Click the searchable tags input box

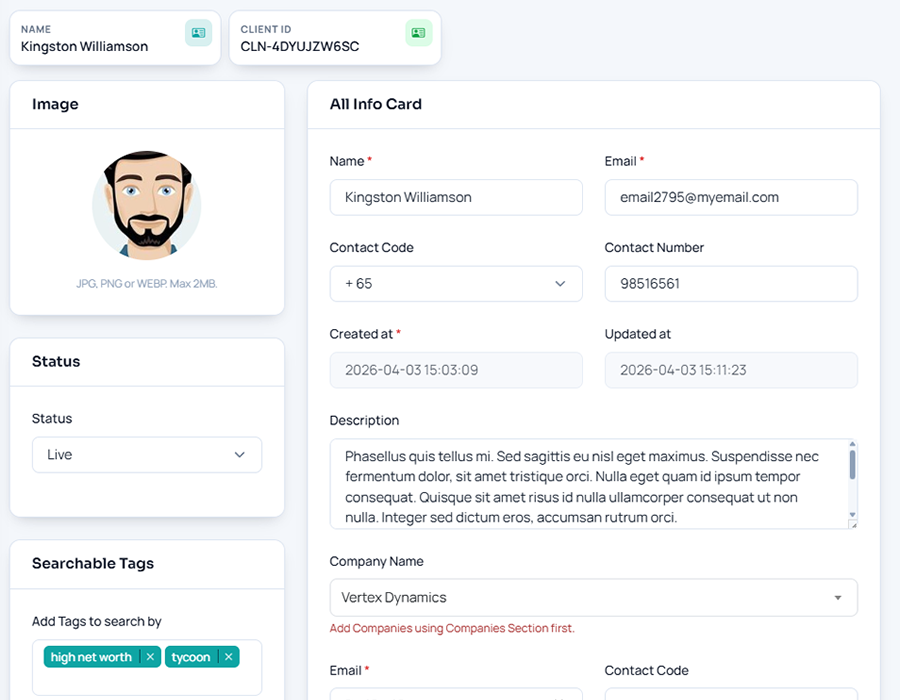(147, 680)
